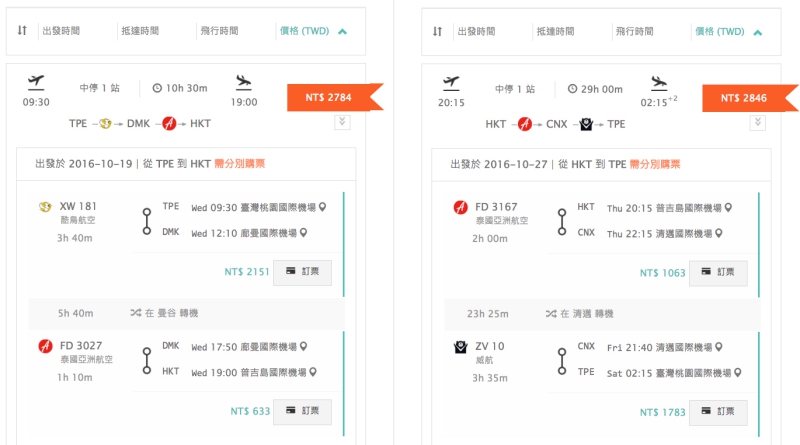The width and height of the screenshot is (800, 445).
Task: Click sort icon in right panel header
Action: tap(437, 31)
